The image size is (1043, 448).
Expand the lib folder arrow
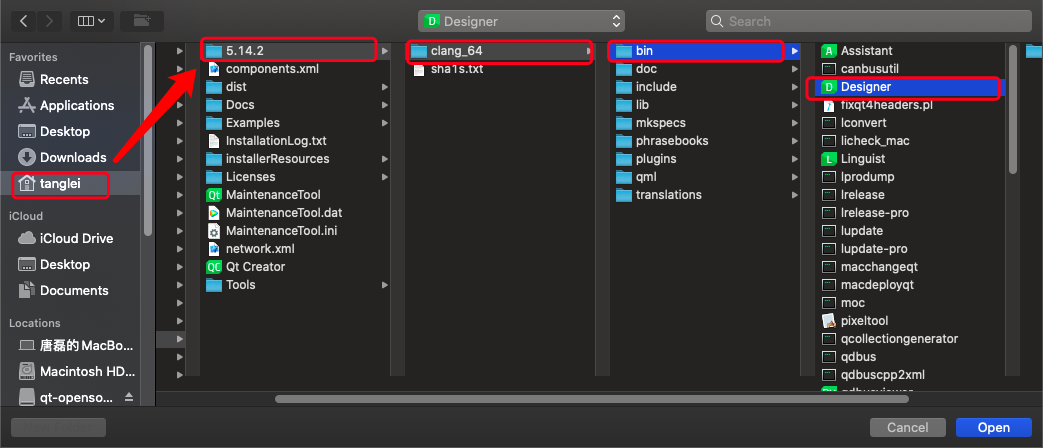(x=794, y=105)
